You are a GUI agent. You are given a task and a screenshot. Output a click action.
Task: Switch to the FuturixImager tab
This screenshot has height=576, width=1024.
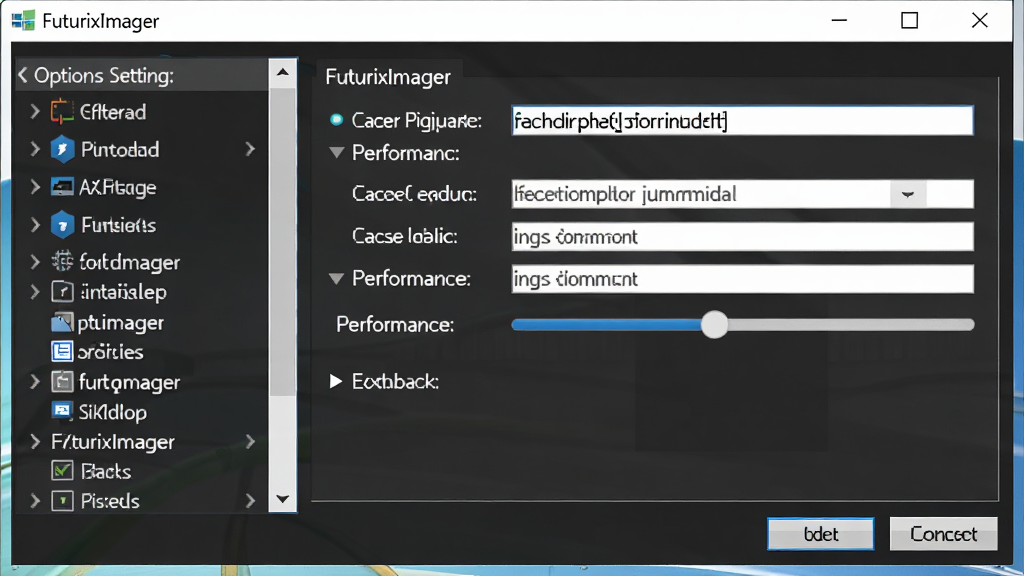389,76
